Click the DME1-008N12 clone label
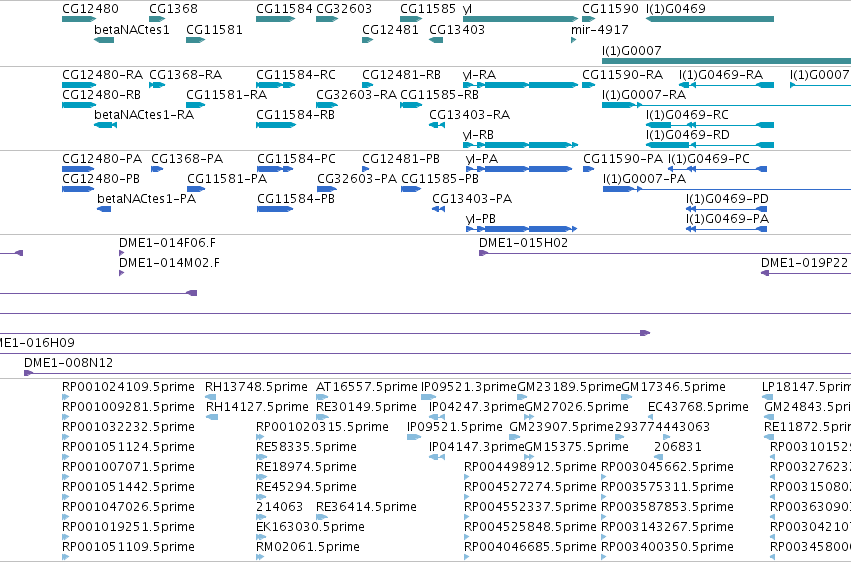 (68, 362)
